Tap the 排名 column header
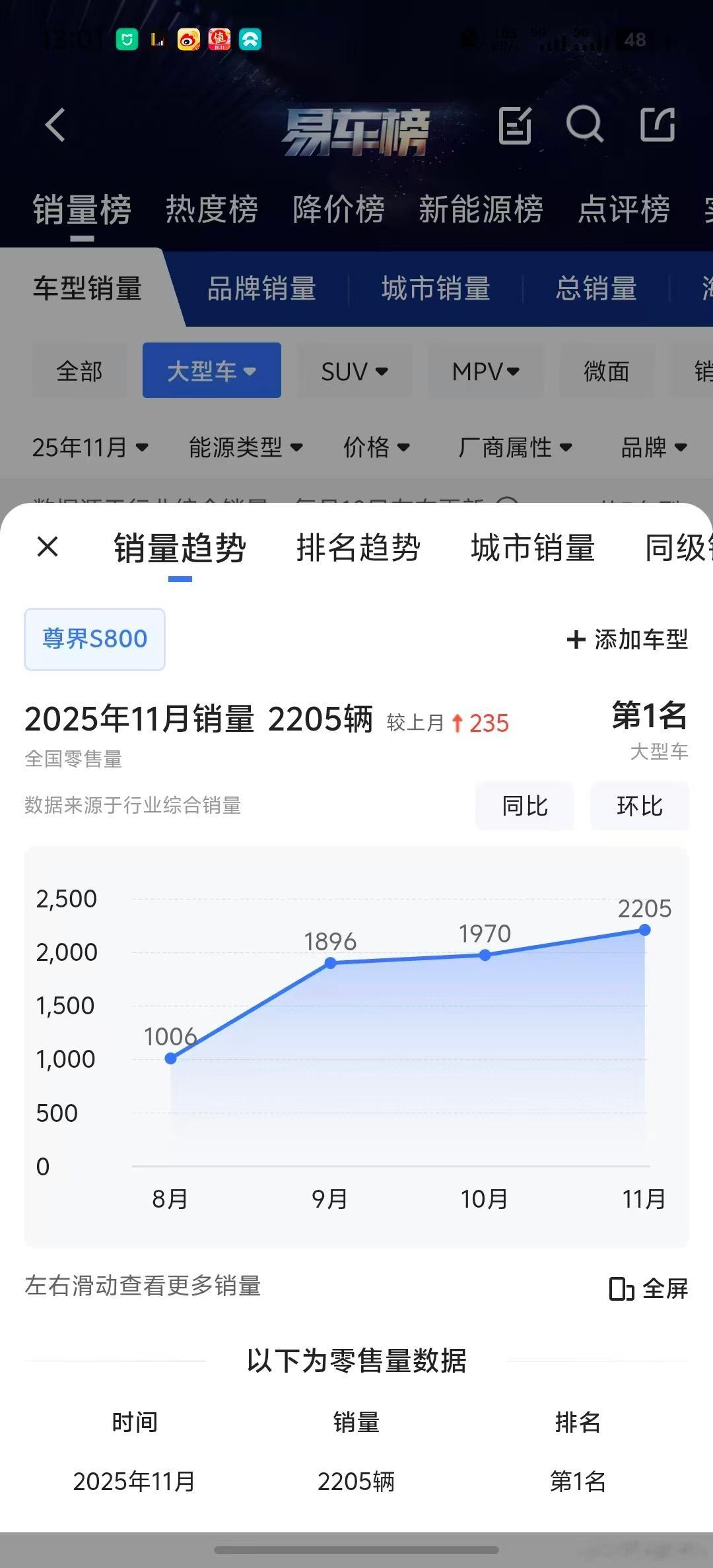Screen dimensions: 713x1568 pos(578,1422)
